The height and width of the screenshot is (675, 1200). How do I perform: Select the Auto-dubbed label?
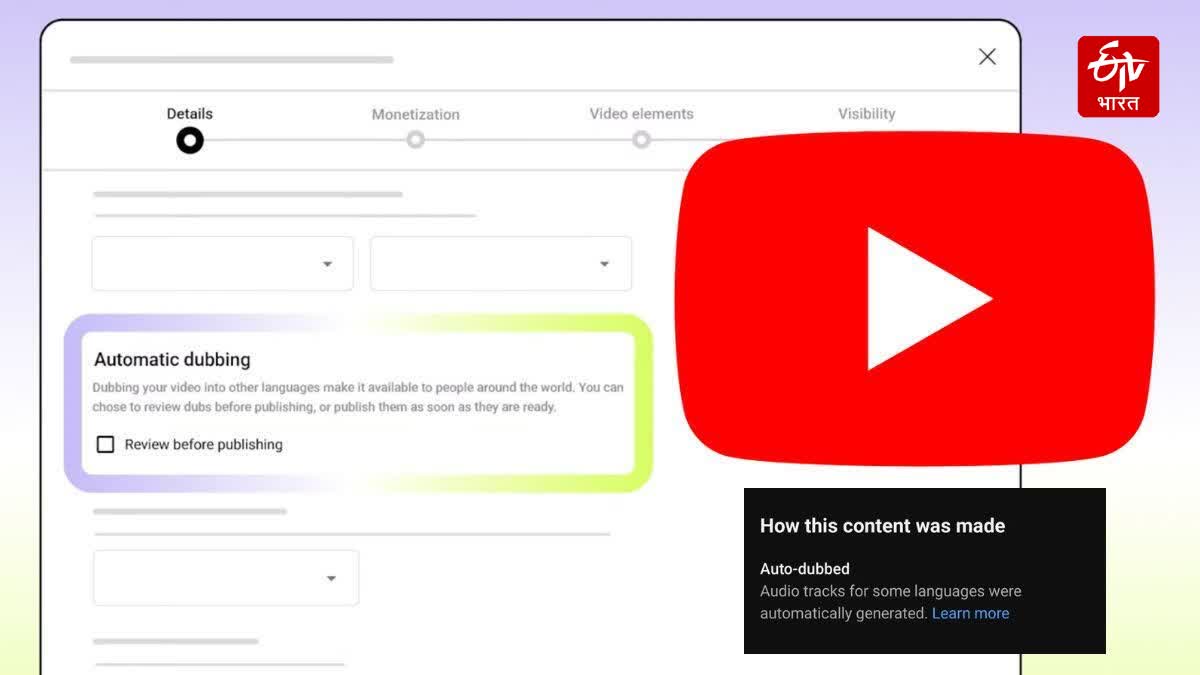pyautogui.click(x=804, y=569)
